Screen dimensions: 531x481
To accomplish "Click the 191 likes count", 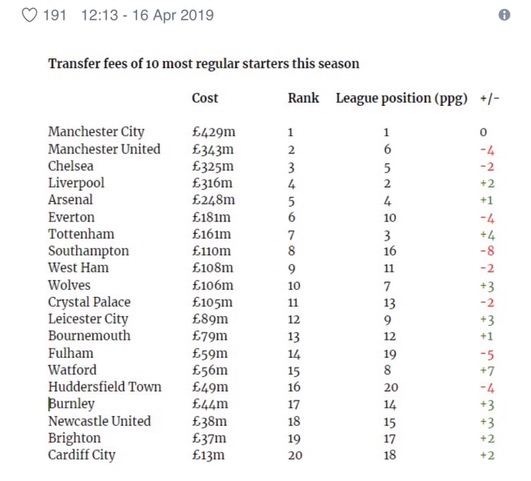I will (55, 15).
